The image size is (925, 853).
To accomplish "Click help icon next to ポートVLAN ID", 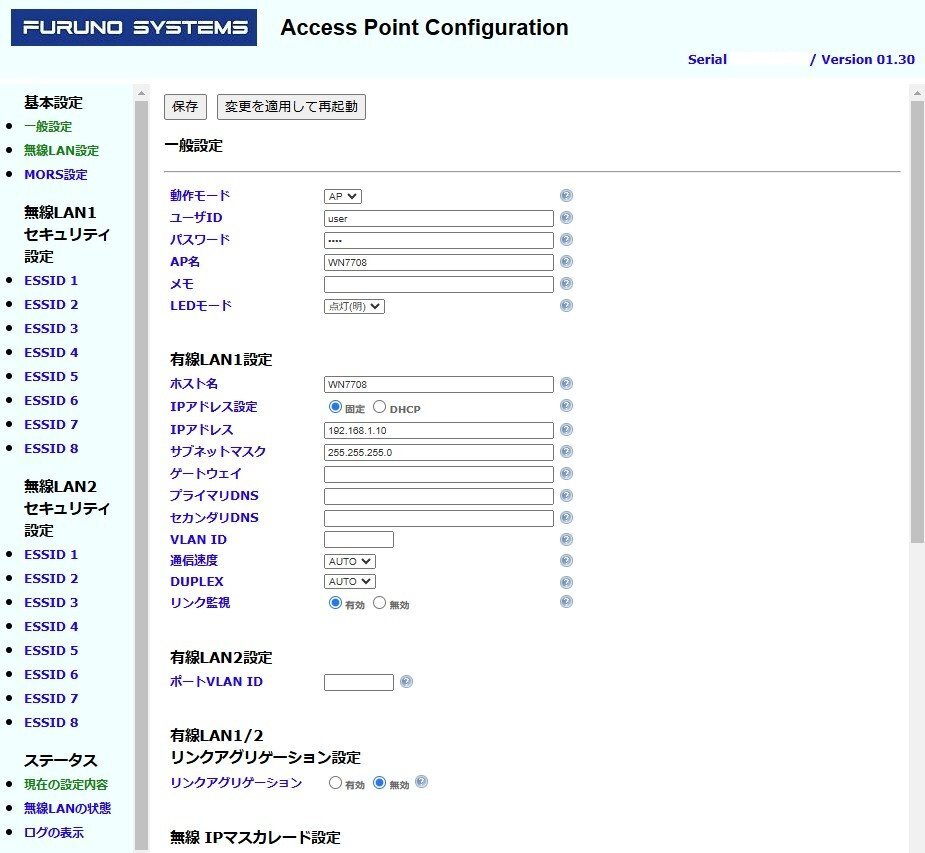I will coord(406,682).
